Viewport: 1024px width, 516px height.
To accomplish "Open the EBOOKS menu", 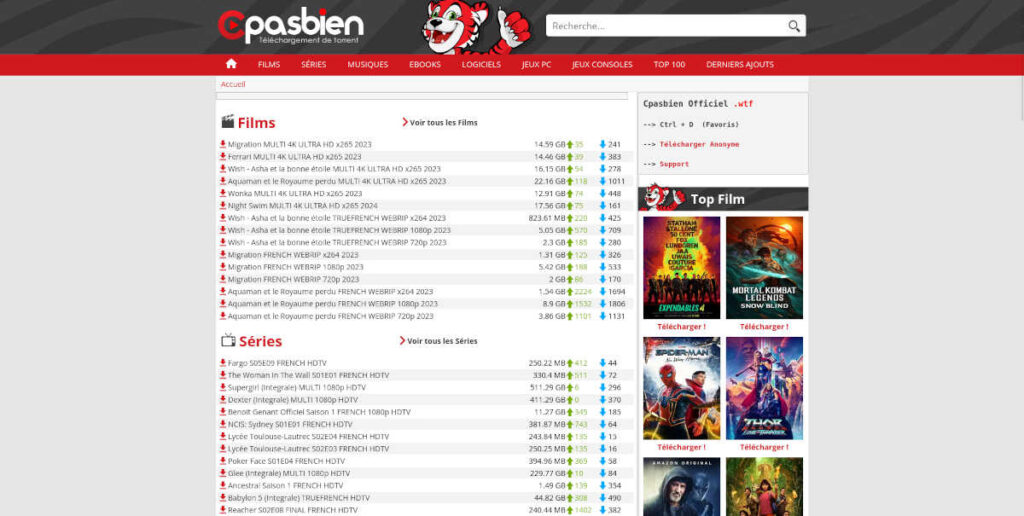I will click(x=425, y=65).
